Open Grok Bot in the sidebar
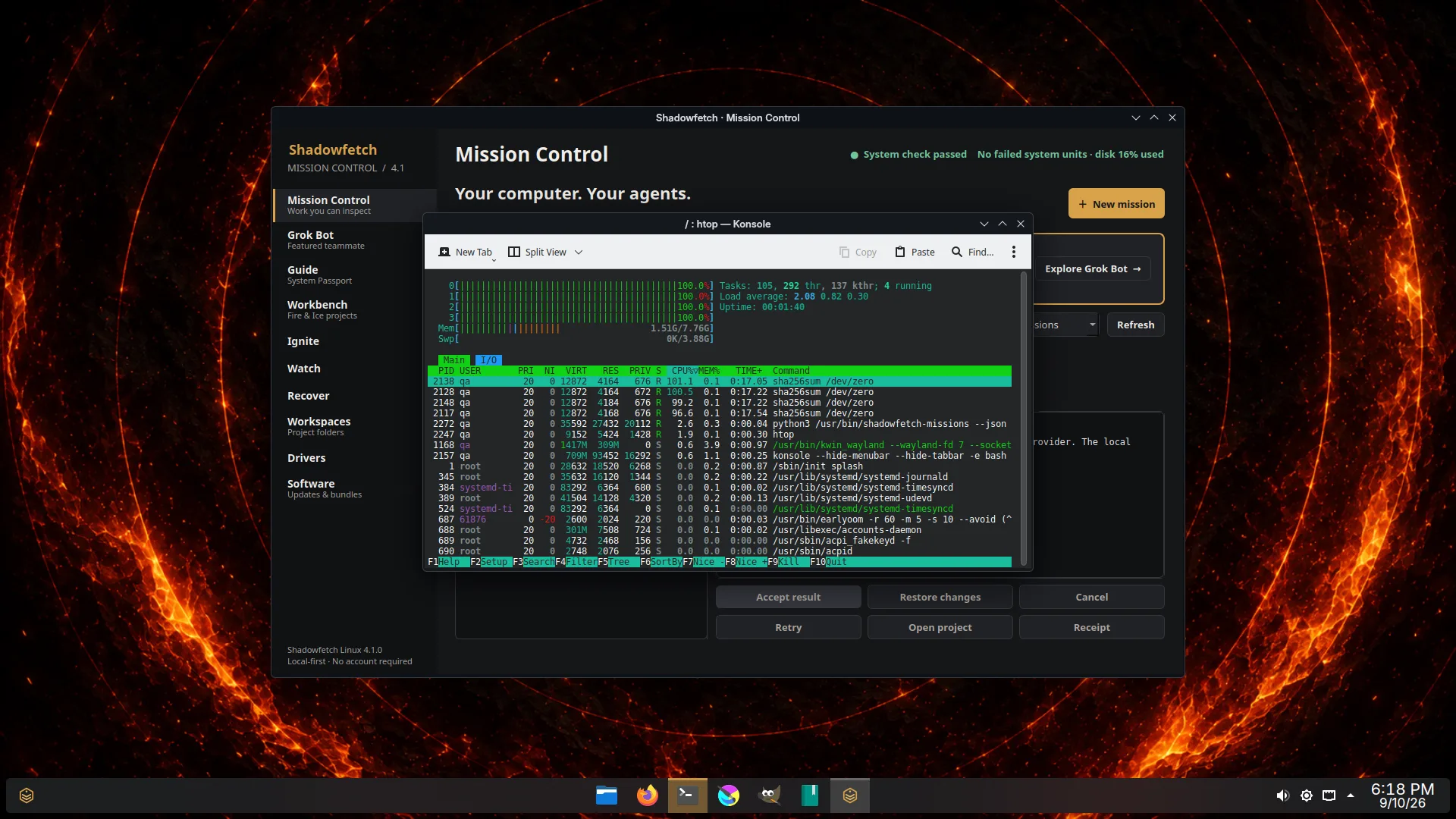1456x819 pixels. click(355, 240)
